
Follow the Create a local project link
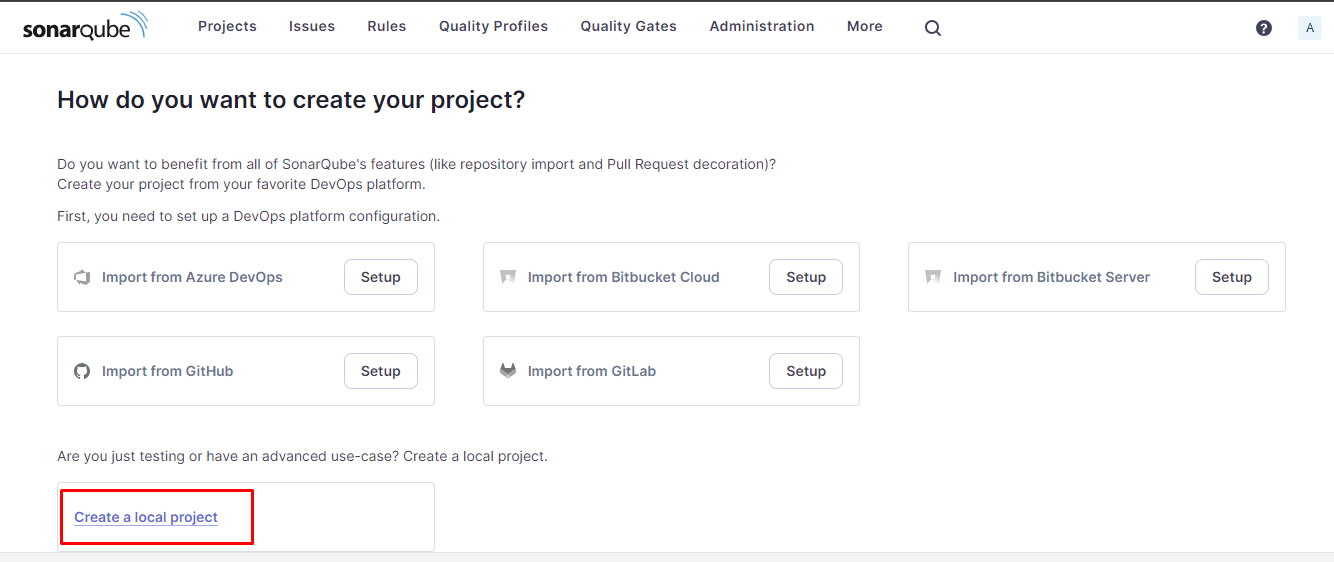coord(146,517)
